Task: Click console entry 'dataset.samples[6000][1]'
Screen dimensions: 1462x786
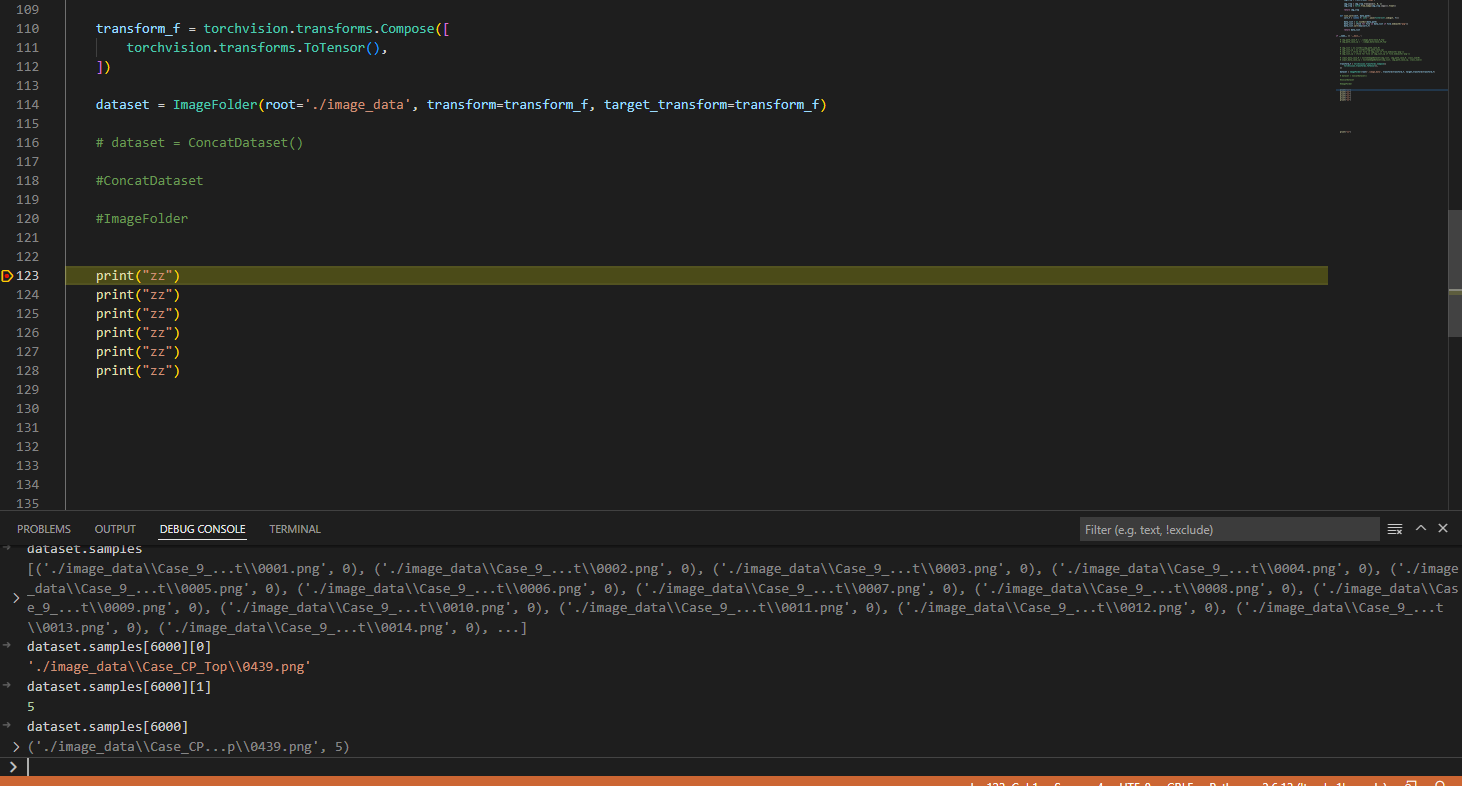Action: [x=119, y=687]
